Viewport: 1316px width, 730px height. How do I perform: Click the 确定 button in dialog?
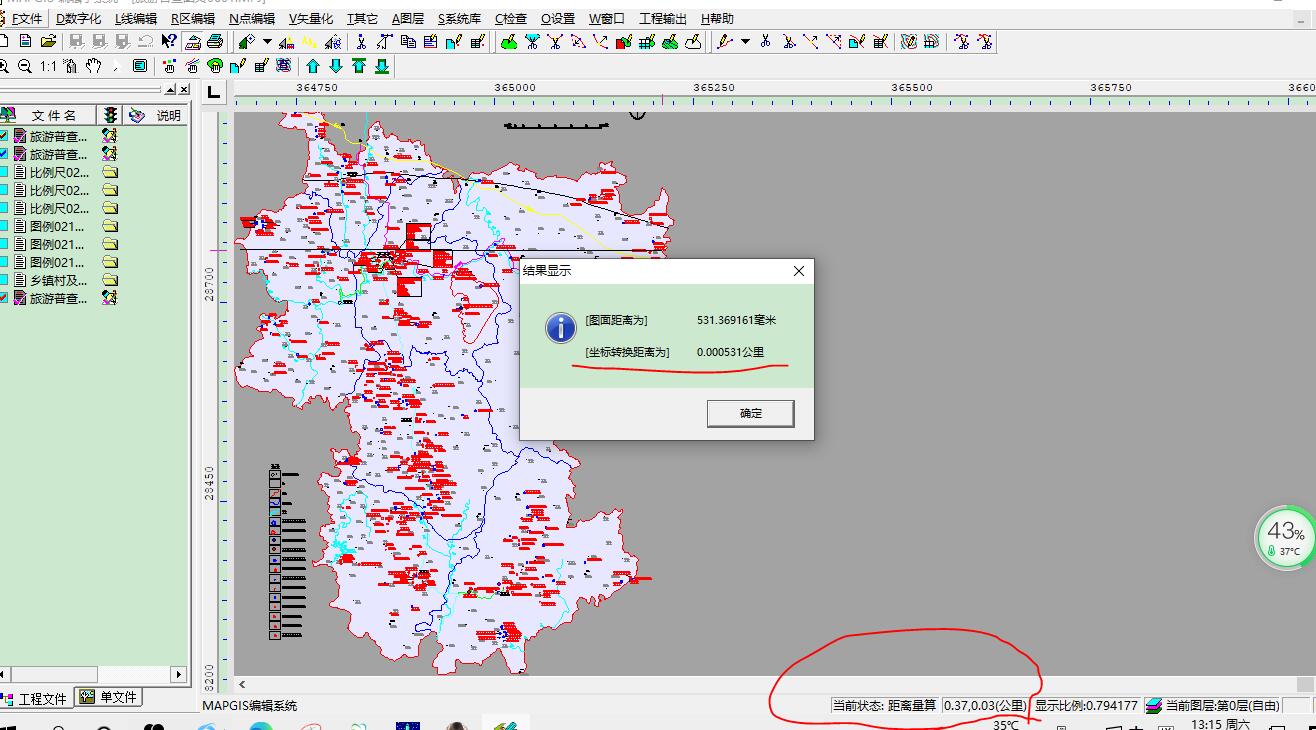coord(750,413)
